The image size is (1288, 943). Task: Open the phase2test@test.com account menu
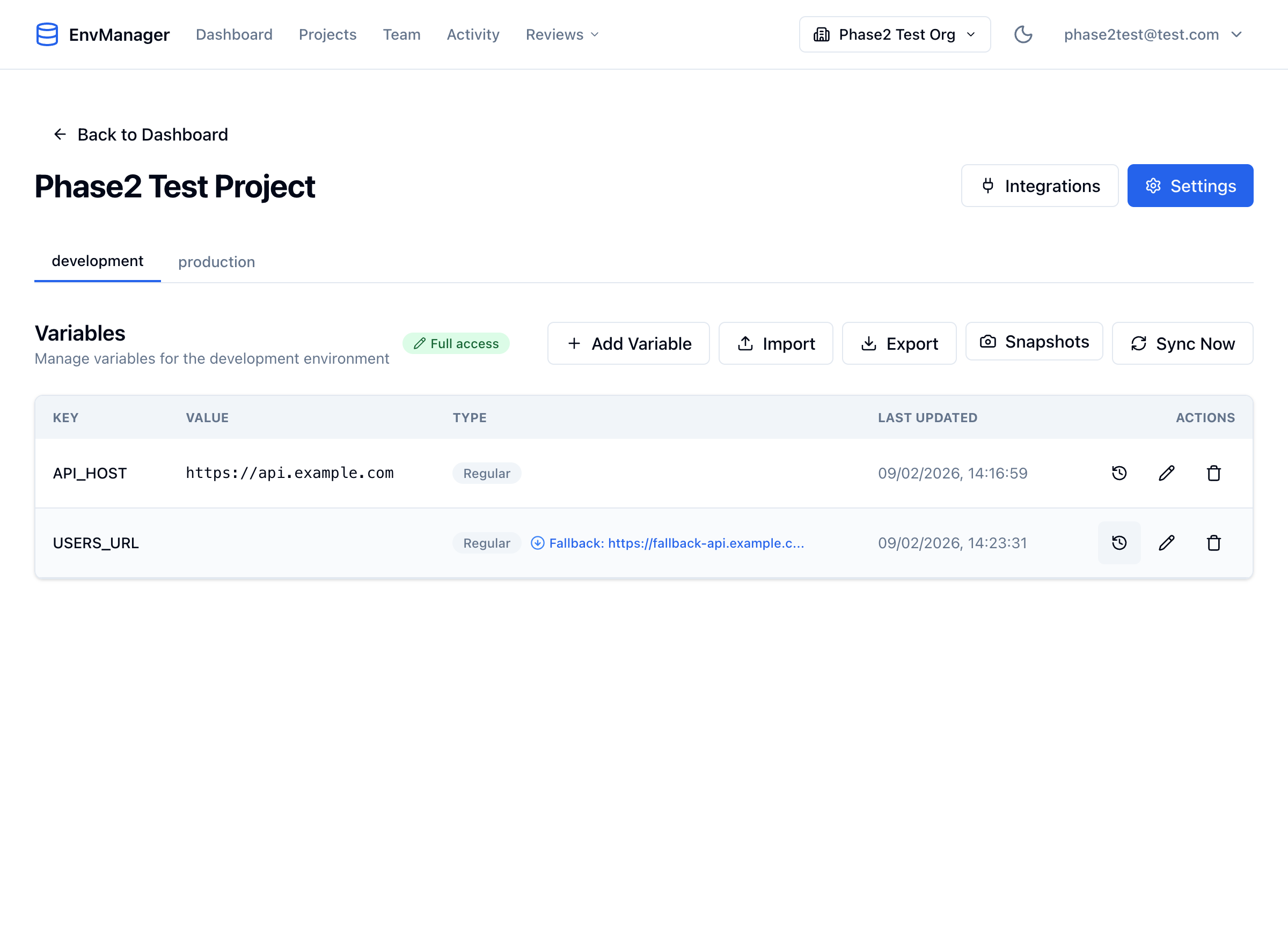[x=1153, y=34]
